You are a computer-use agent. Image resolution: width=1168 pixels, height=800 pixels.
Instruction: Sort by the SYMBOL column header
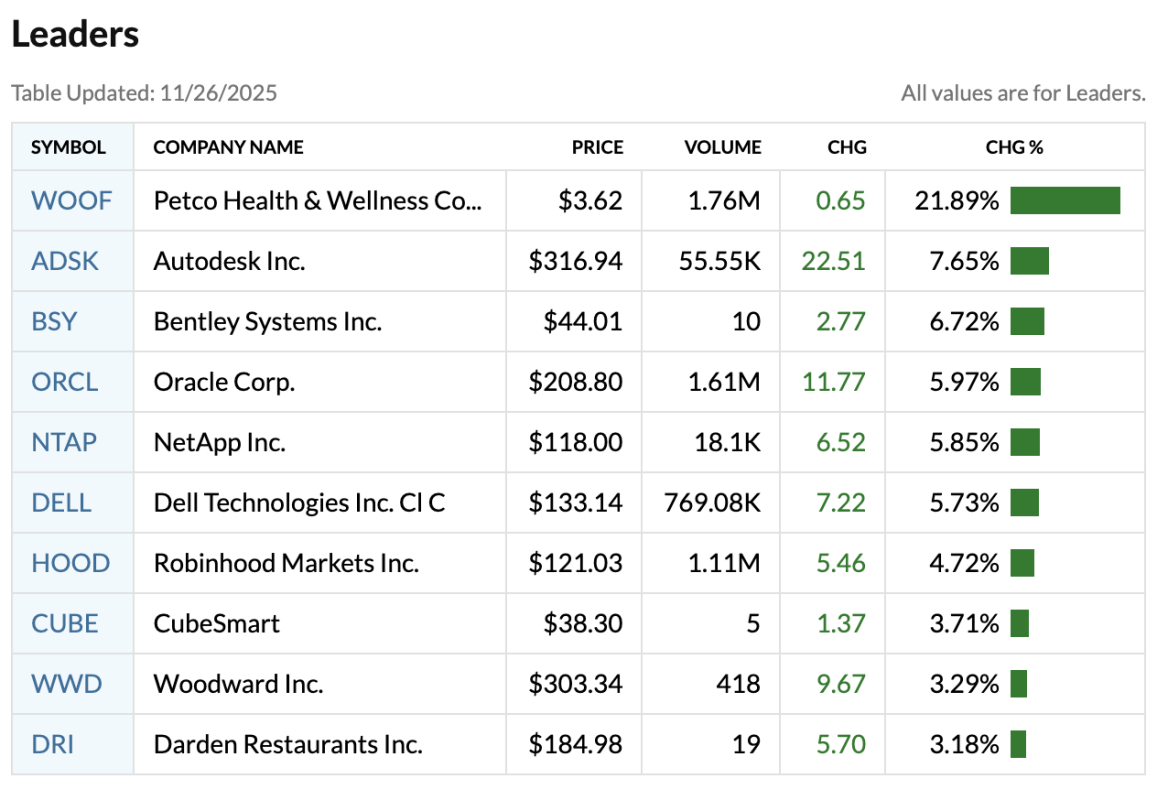tap(68, 148)
